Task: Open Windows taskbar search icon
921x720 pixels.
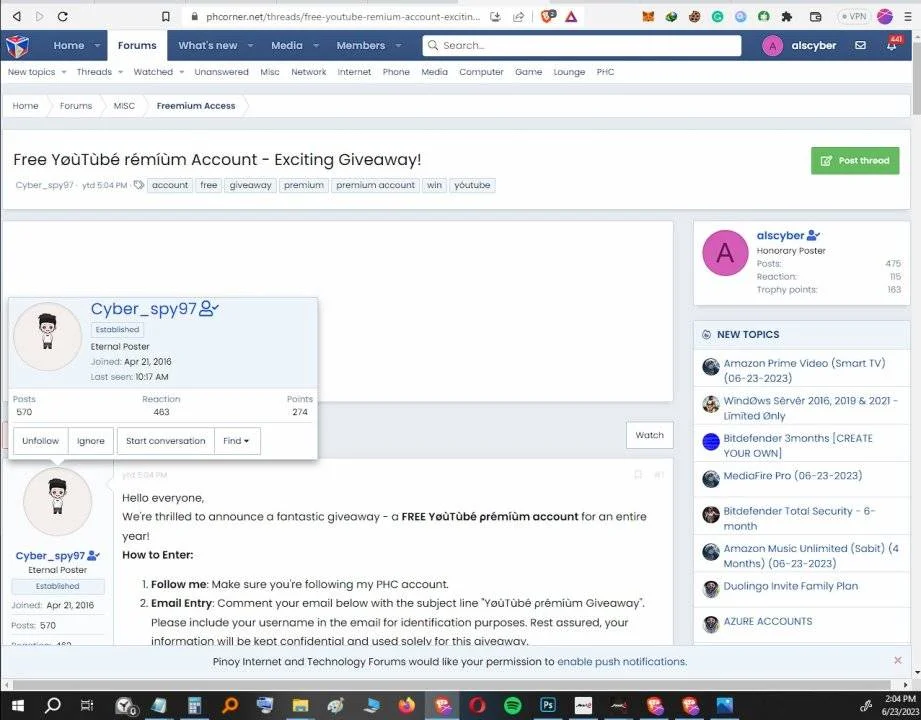Action: [x=52, y=705]
